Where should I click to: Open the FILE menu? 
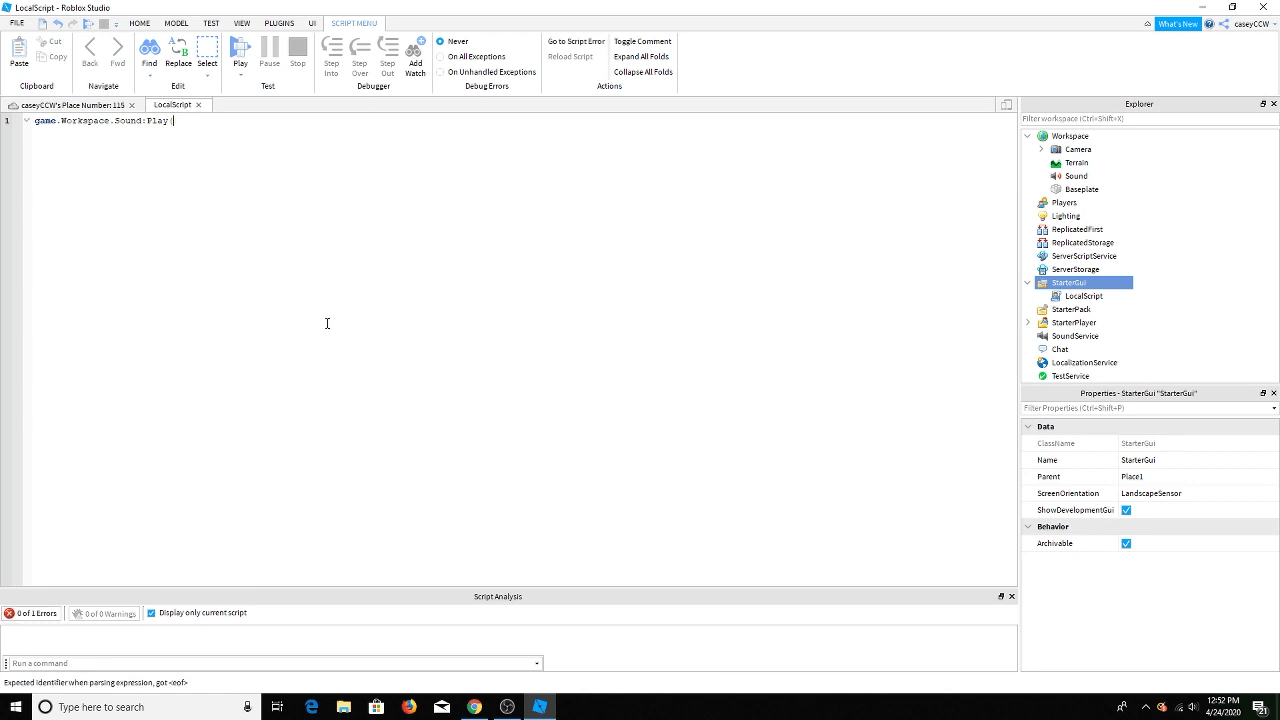[x=17, y=23]
